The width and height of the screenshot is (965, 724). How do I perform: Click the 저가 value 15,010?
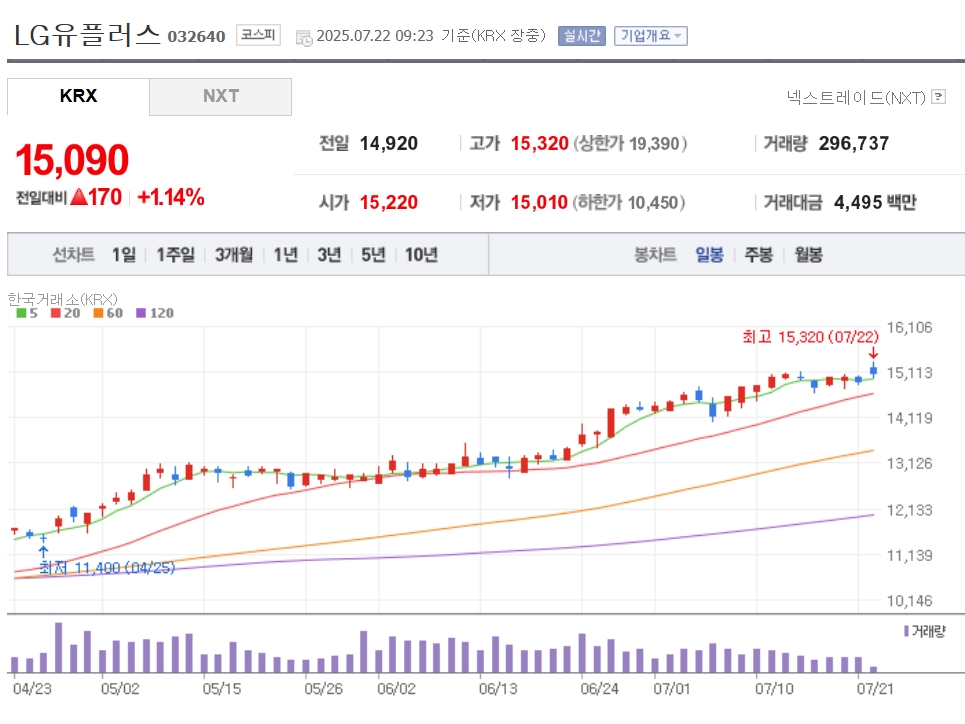click(x=539, y=203)
